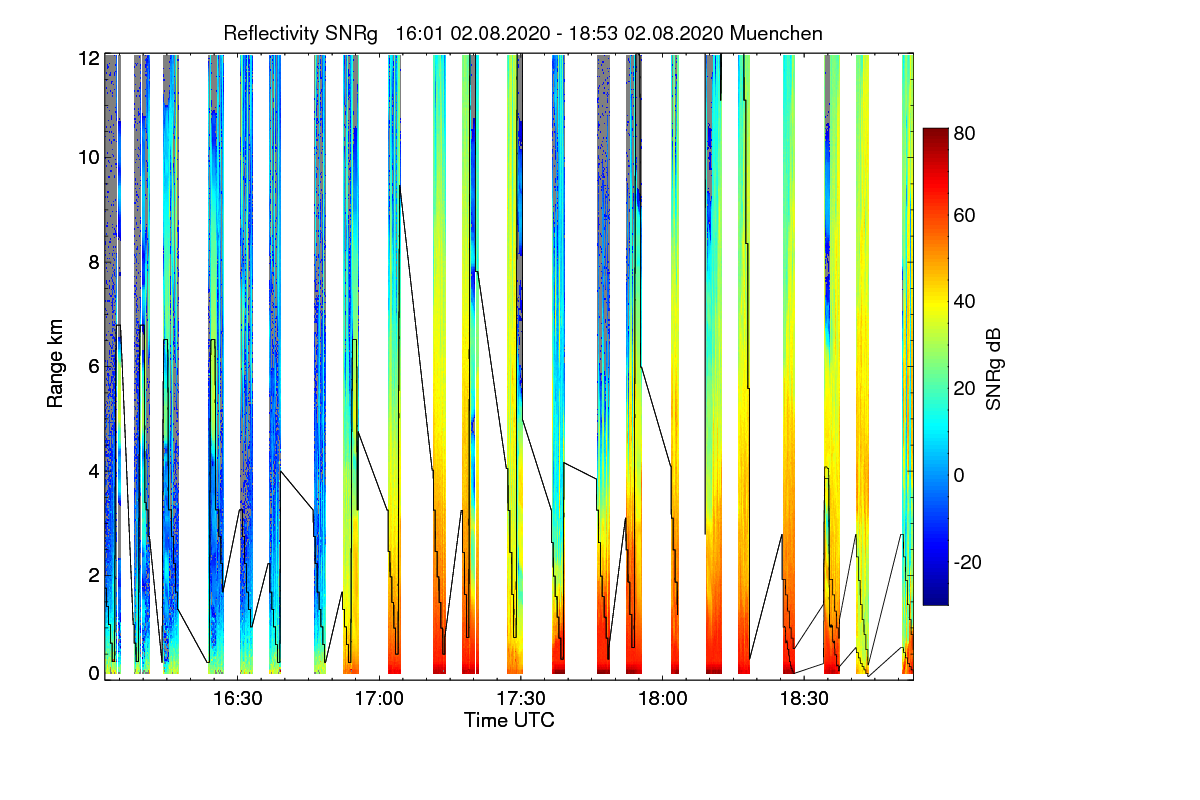
Task: Click the 12 km range tick label
Action: pyautogui.click(x=89, y=58)
